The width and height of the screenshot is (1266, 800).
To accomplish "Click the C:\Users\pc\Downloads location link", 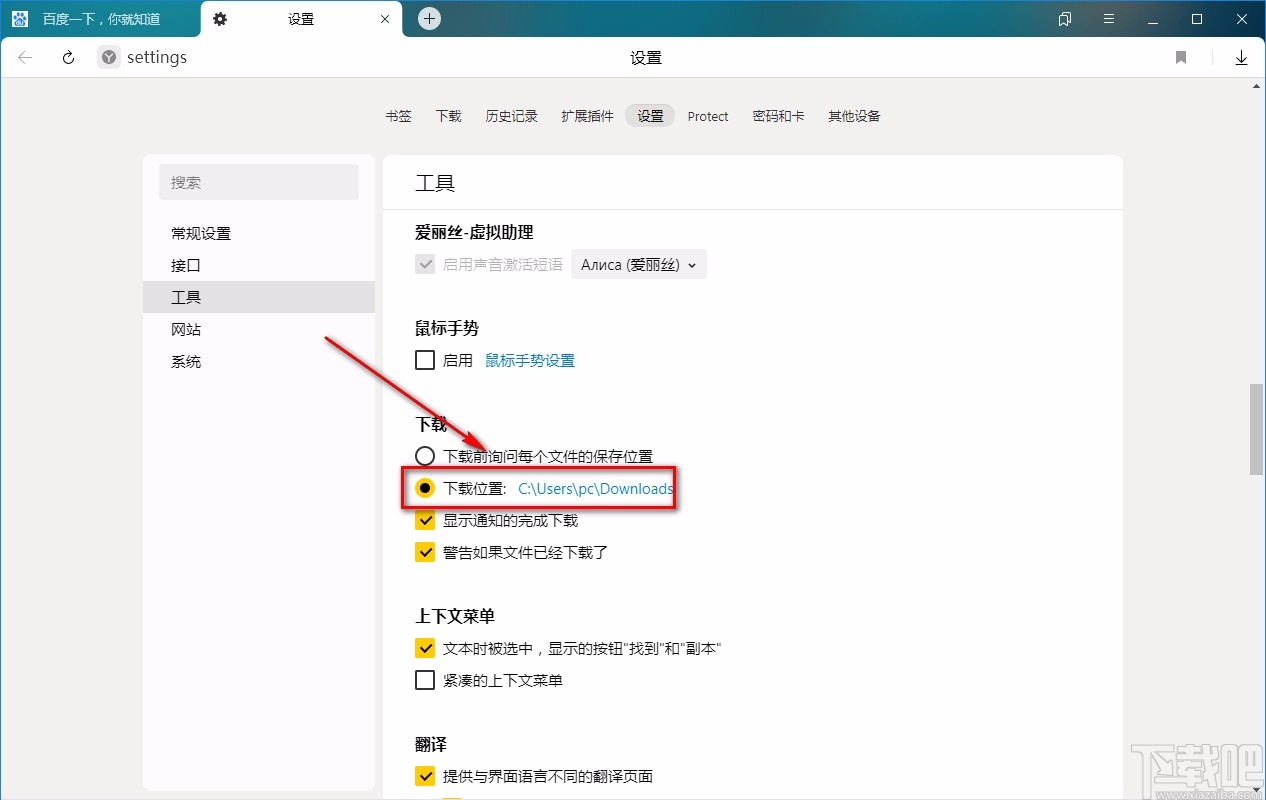I will point(595,489).
